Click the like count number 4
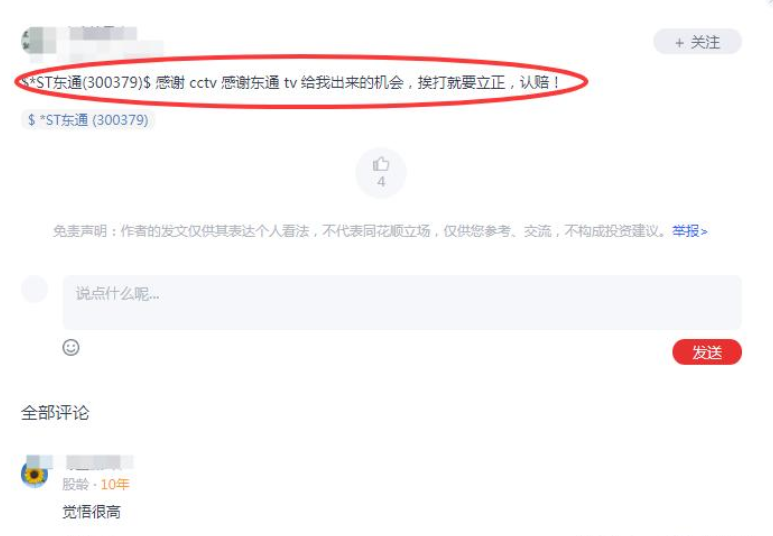Viewport: 773px width, 536px height. pyautogui.click(x=381, y=182)
